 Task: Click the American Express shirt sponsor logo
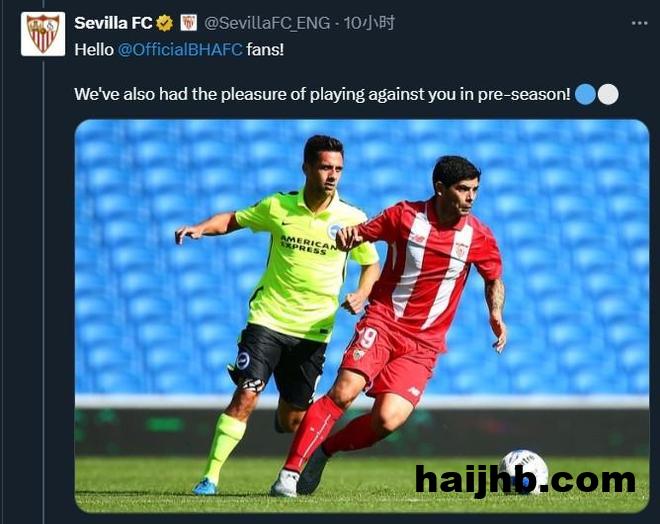click(x=308, y=245)
